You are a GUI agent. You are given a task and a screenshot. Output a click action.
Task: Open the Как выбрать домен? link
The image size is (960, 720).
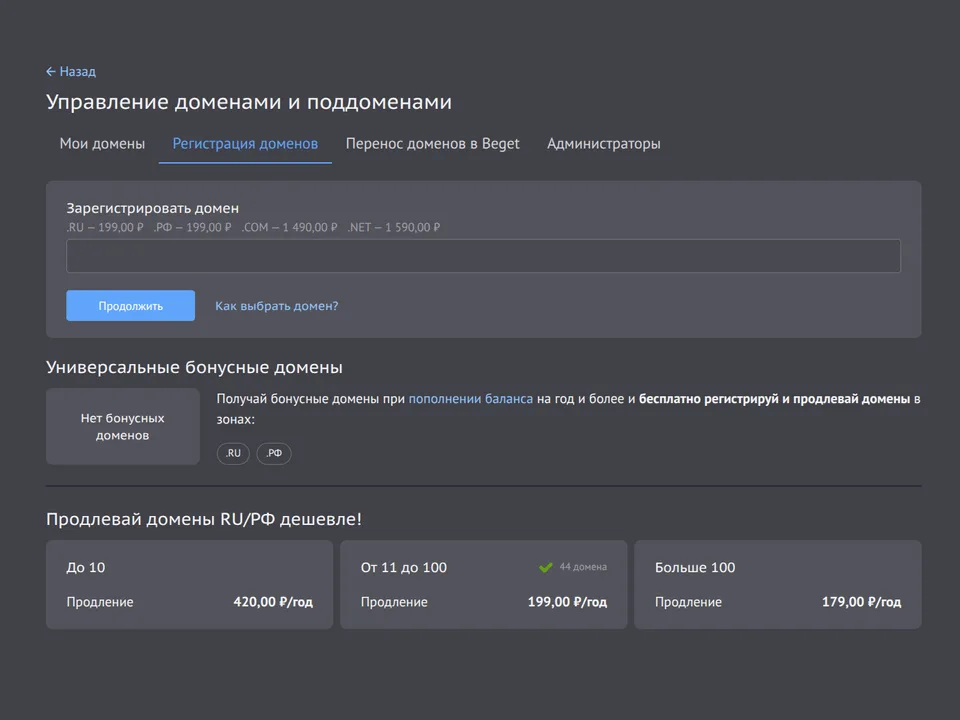point(277,306)
